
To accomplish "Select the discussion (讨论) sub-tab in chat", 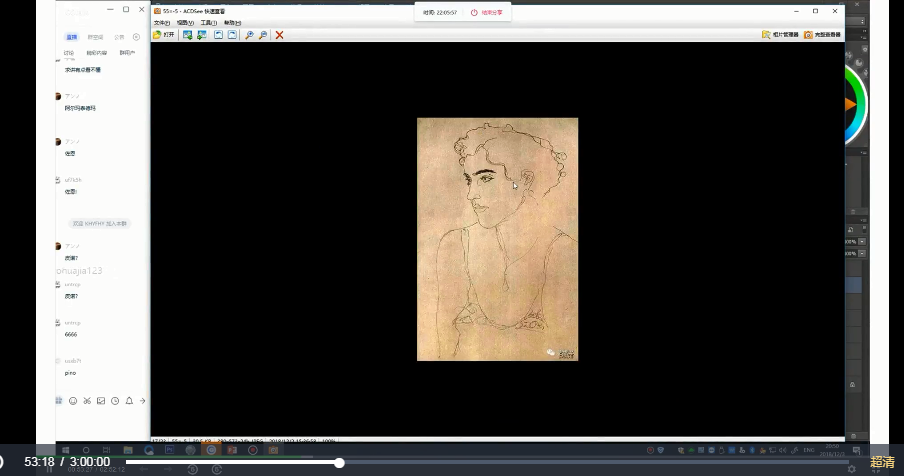I will 69,52.
